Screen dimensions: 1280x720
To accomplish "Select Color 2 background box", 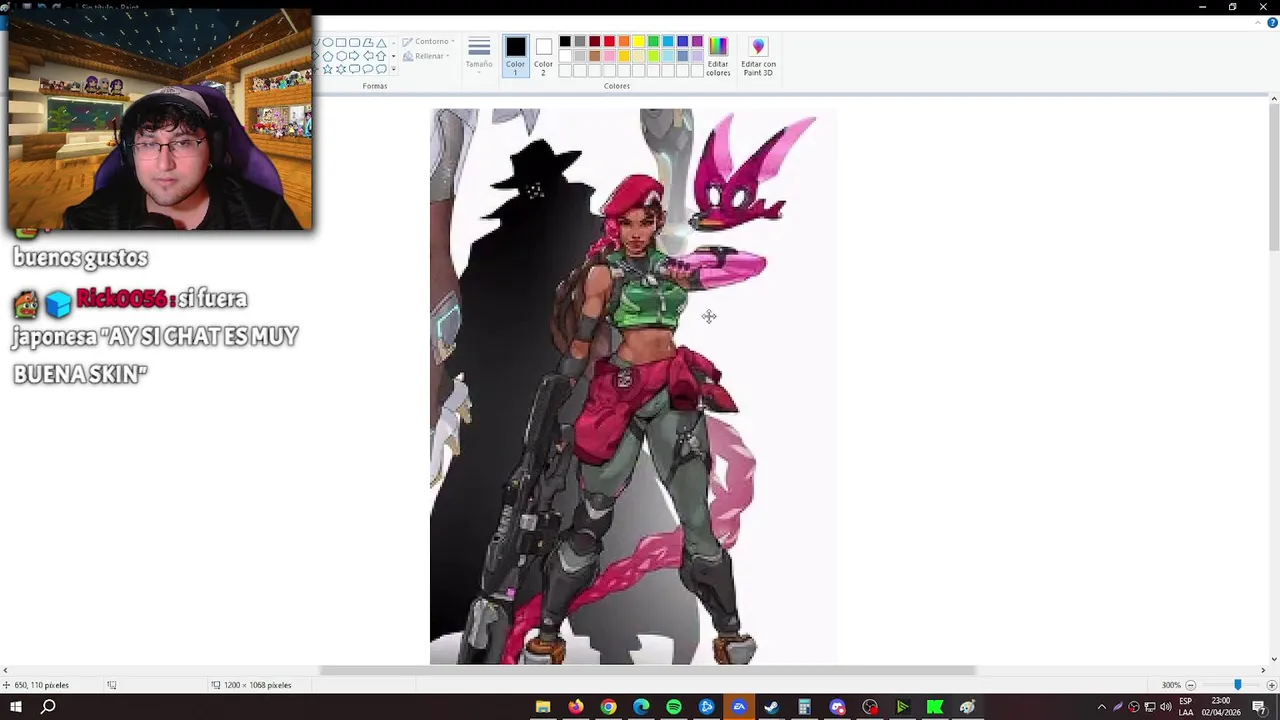I will tap(543, 55).
